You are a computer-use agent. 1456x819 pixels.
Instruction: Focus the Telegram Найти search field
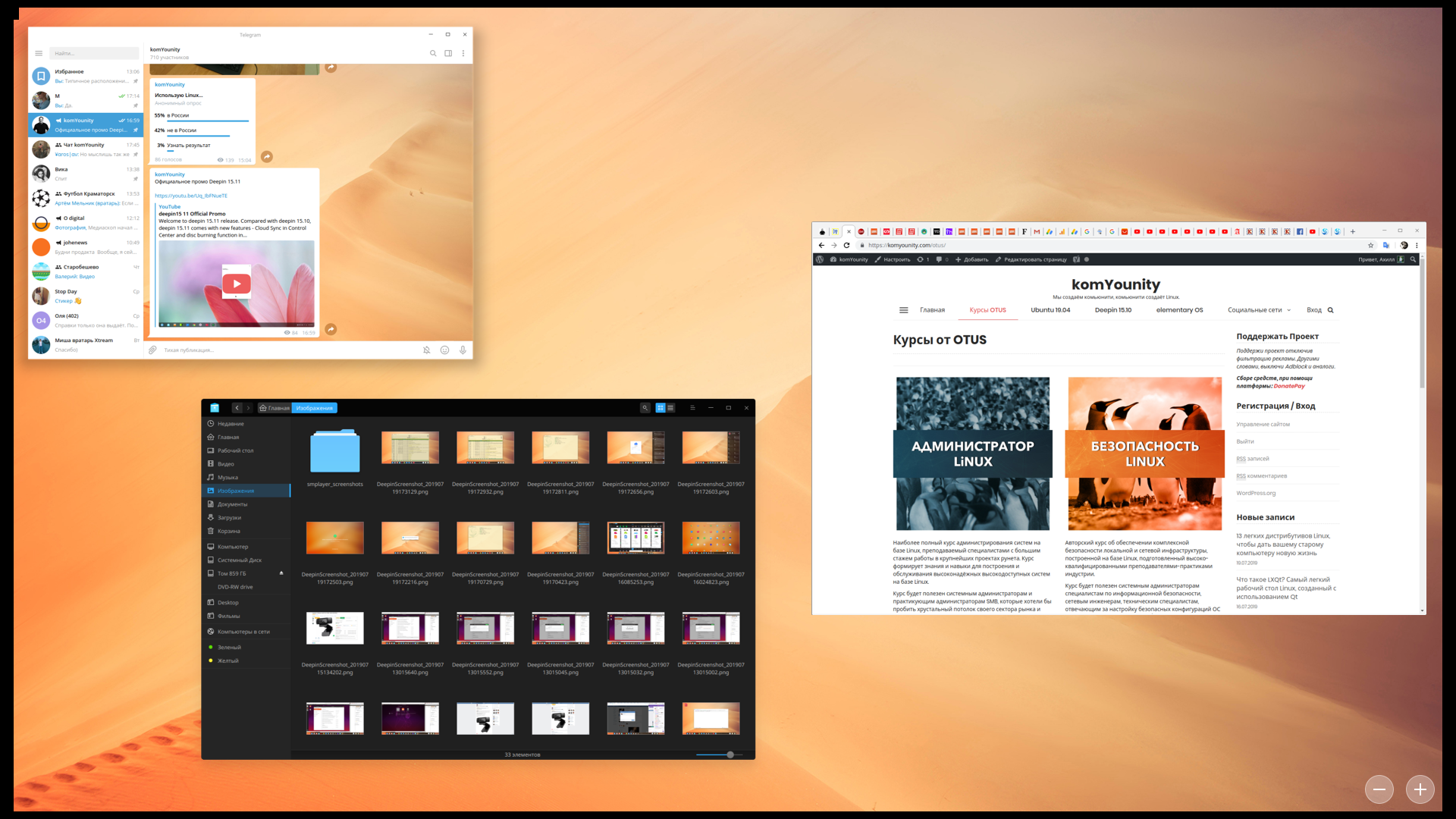pos(94,53)
